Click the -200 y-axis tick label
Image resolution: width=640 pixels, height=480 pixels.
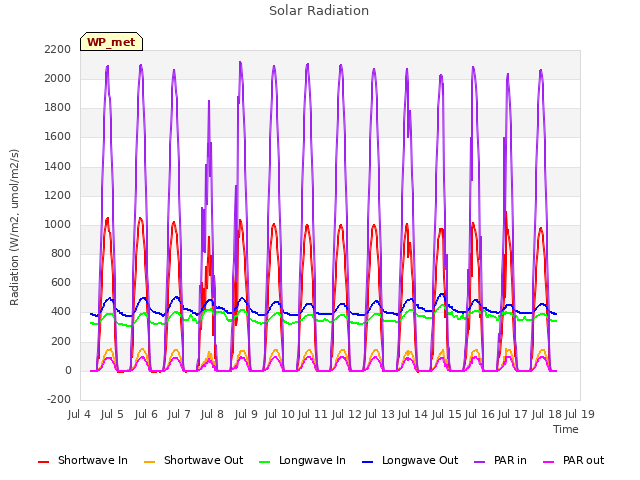59,399
